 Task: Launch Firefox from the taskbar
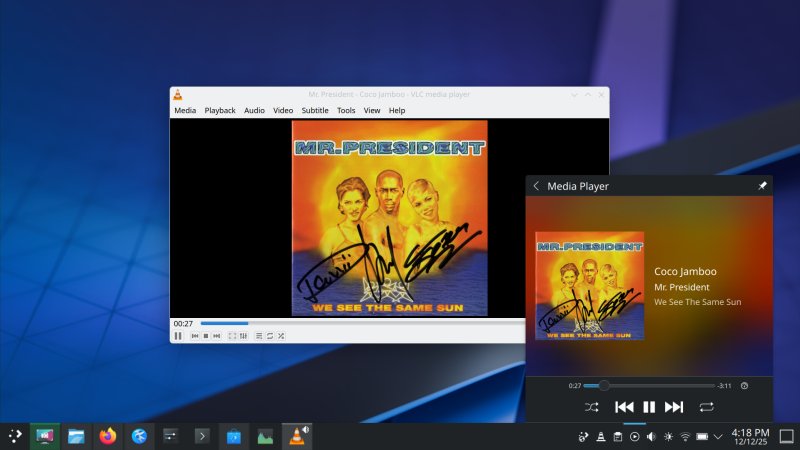108,436
